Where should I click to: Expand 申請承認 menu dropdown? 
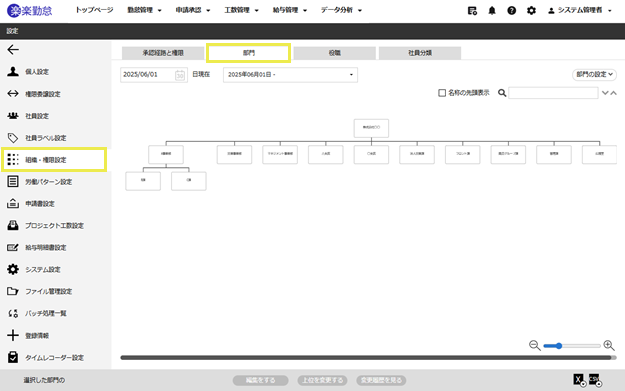(193, 10)
